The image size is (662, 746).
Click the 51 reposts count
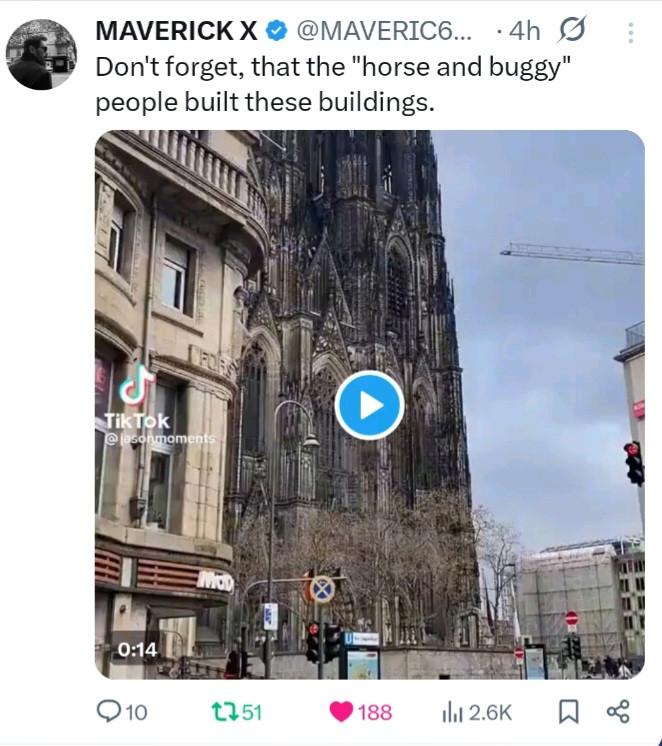coord(252,712)
